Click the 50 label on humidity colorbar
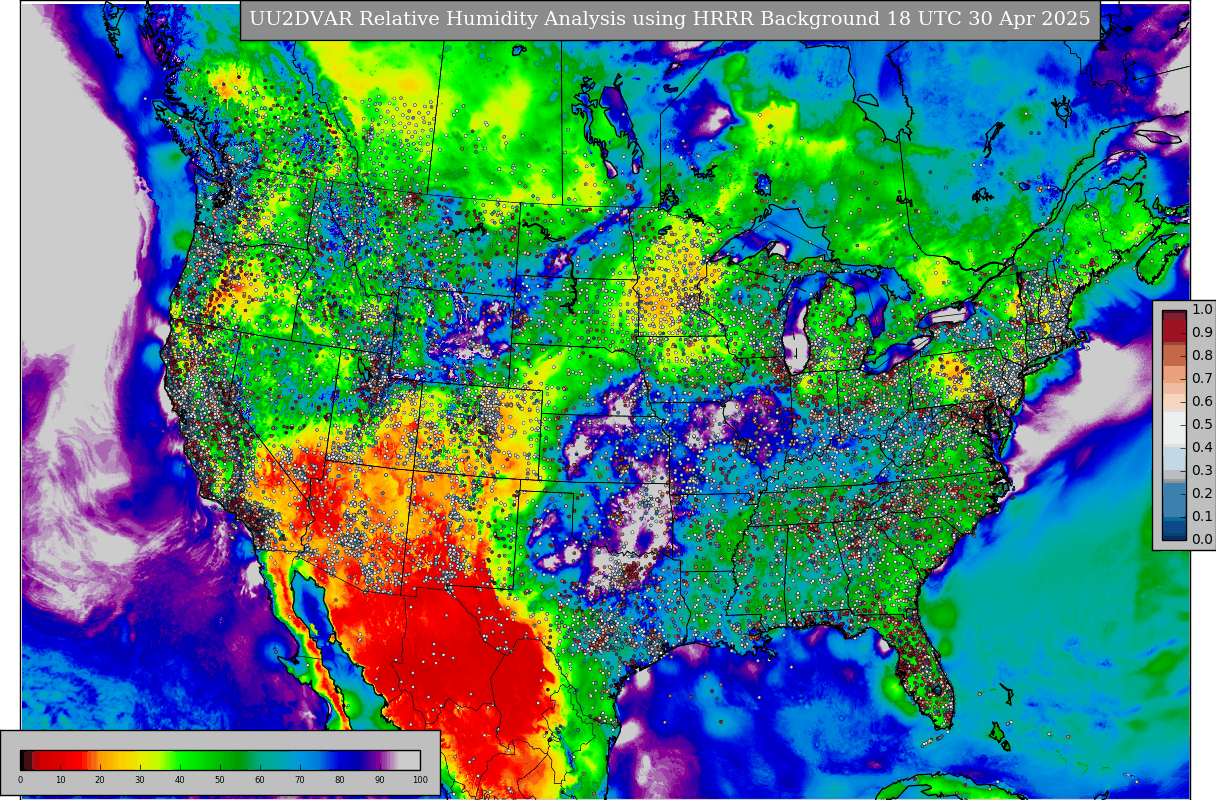This screenshot has height=800, width=1216. point(220,780)
